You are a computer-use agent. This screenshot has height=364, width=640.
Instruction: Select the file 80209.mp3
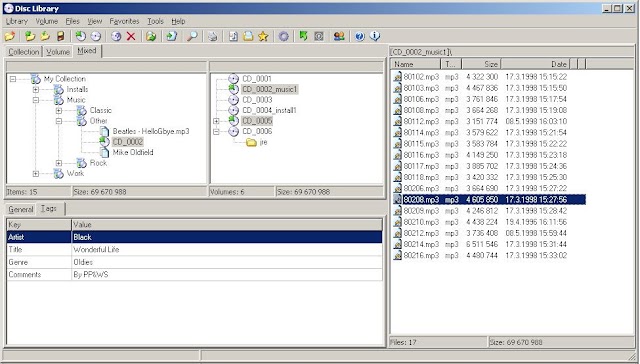(421, 211)
